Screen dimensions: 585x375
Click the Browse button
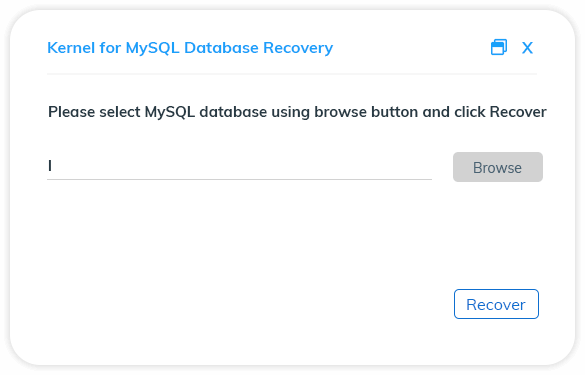(x=498, y=167)
